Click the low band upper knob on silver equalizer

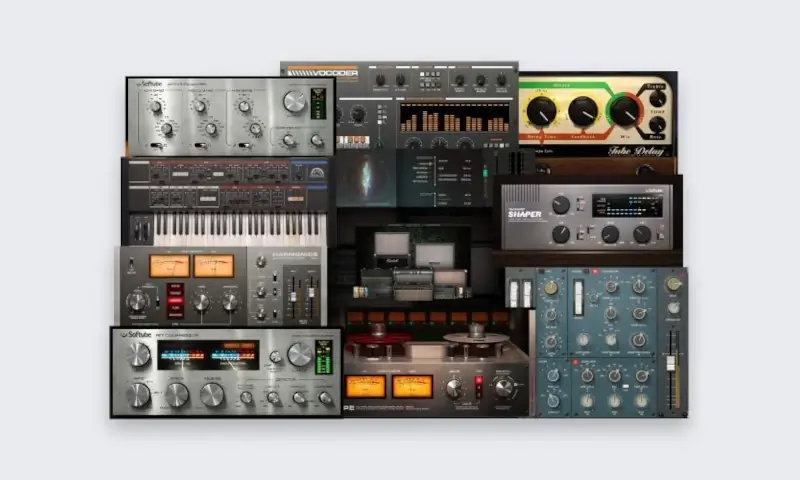[x=155, y=107]
